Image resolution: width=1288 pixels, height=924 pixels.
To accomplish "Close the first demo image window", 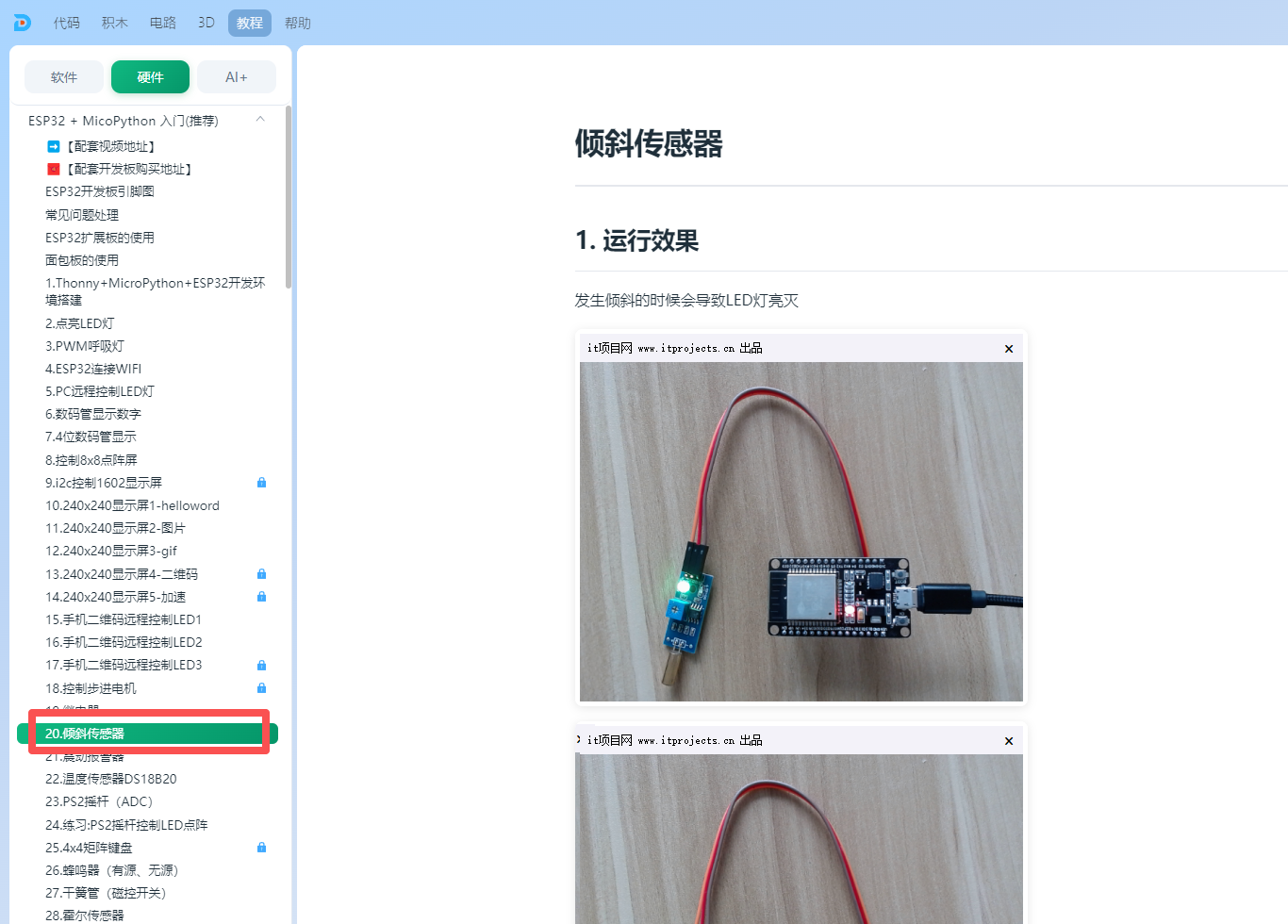I will [x=1009, y=349].
